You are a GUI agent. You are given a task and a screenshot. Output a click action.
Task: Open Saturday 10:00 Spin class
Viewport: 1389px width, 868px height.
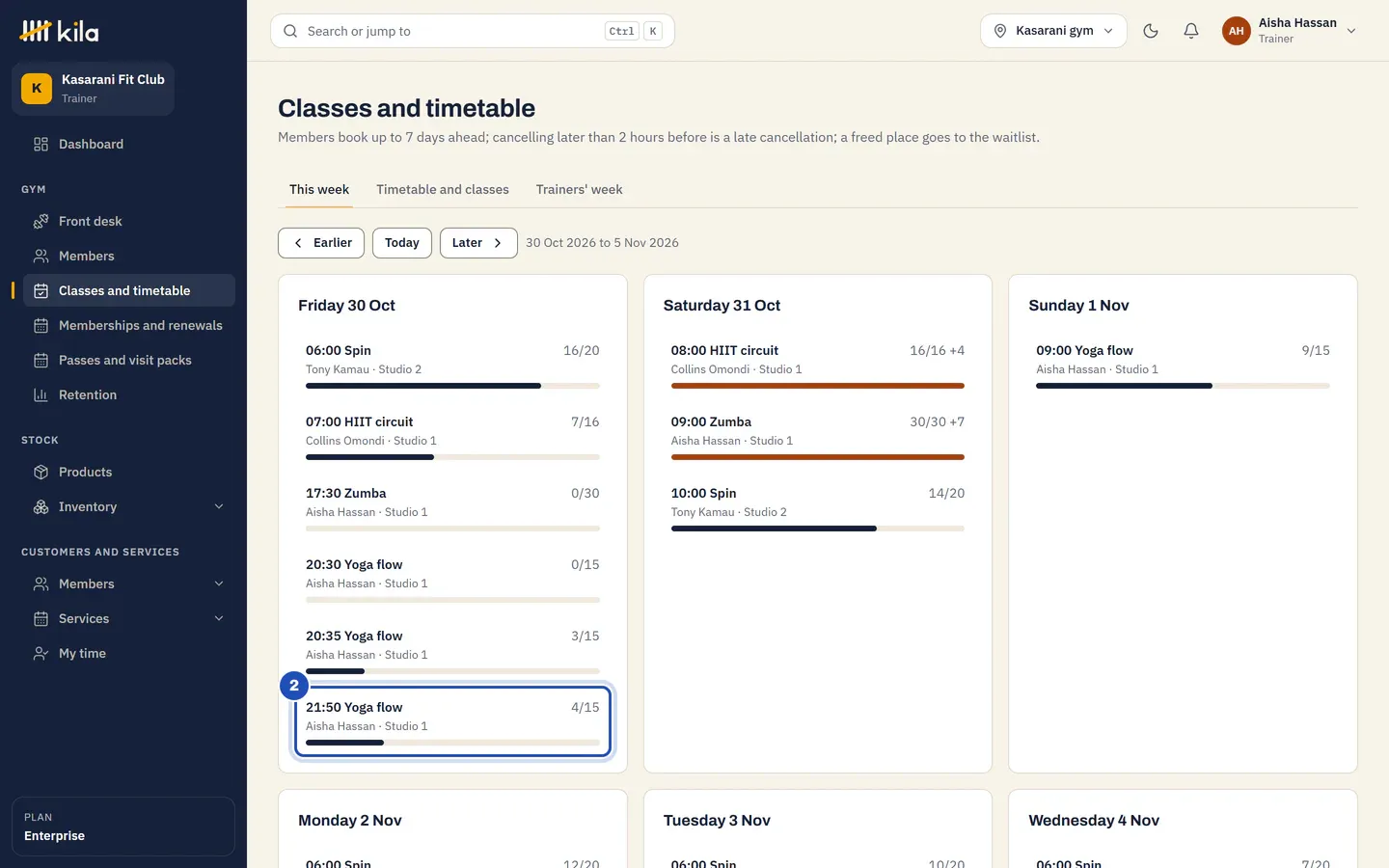pyautogui.click(x=818, y=508)
